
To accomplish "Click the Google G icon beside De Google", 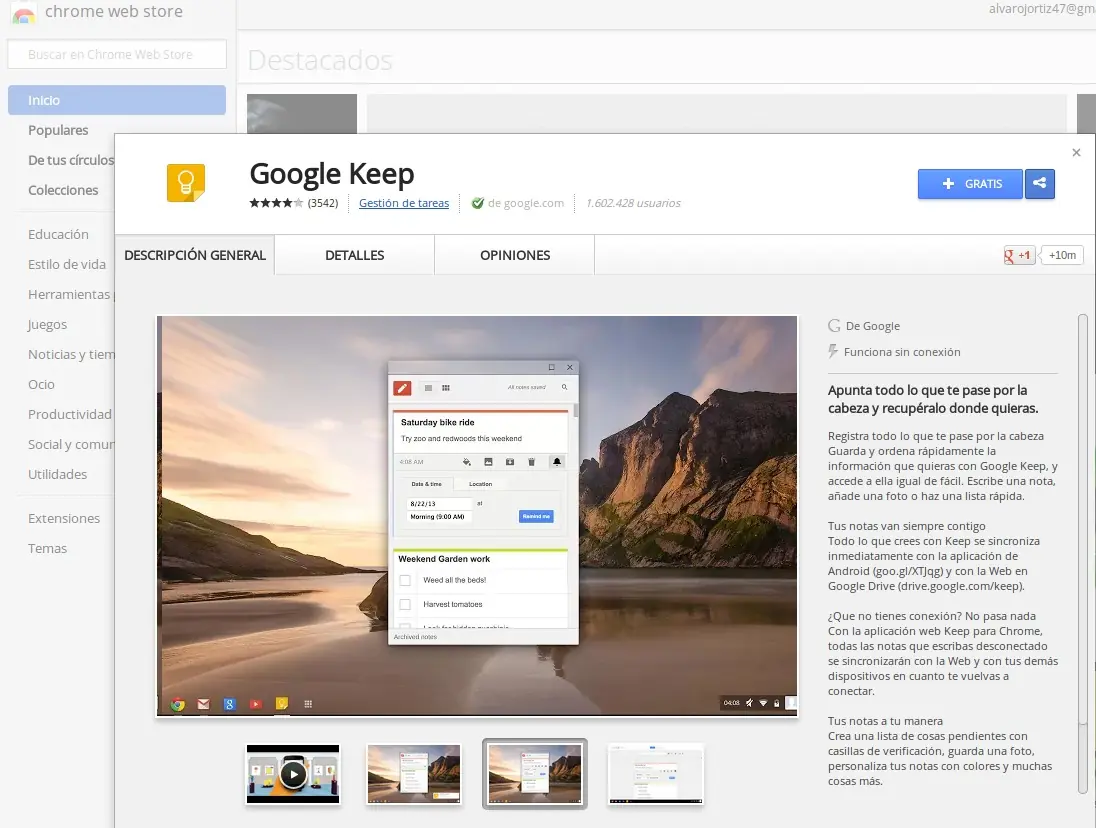I will tap(834, 326).
